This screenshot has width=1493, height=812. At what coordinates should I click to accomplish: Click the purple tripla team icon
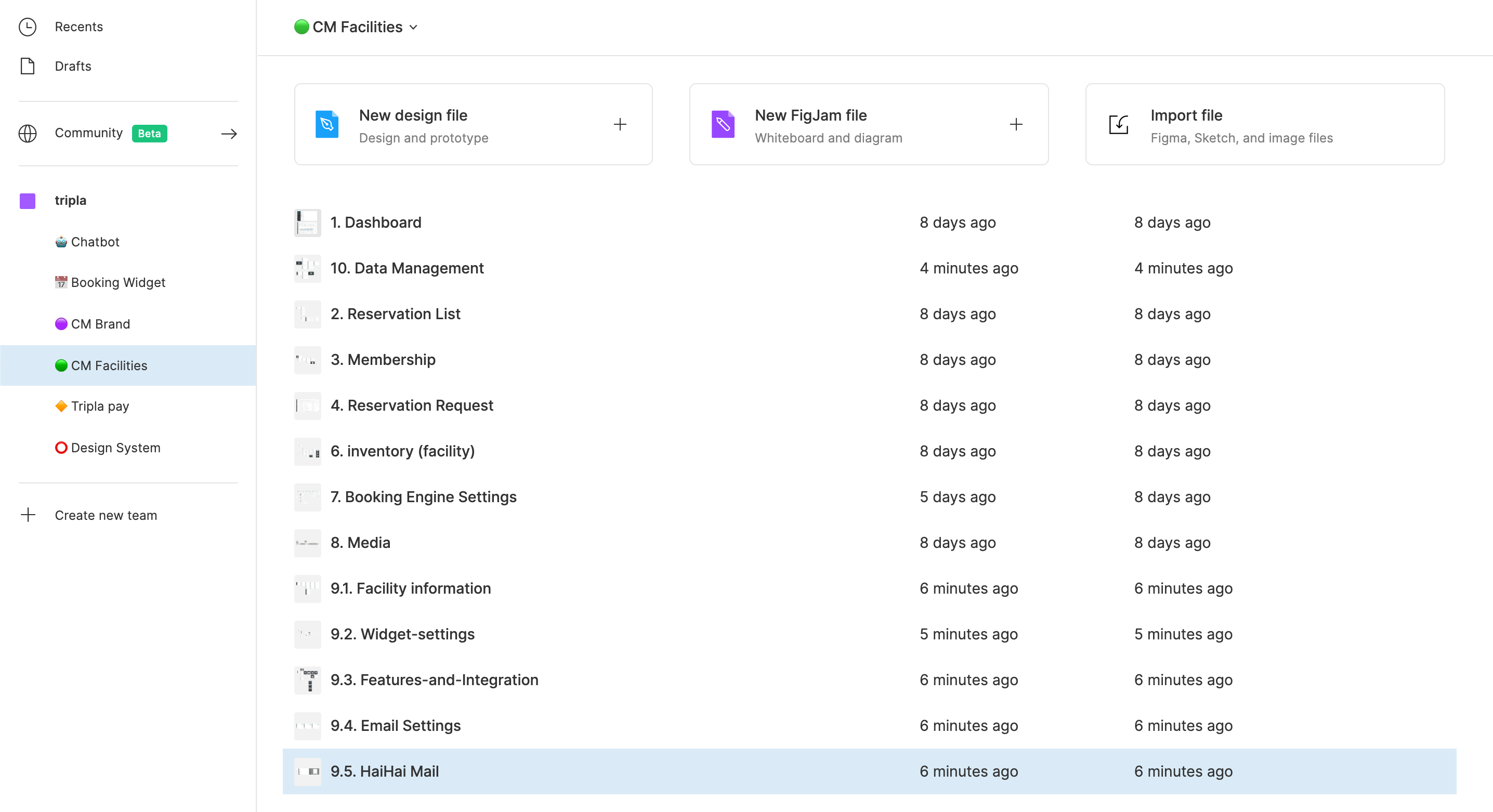point(27,201)
